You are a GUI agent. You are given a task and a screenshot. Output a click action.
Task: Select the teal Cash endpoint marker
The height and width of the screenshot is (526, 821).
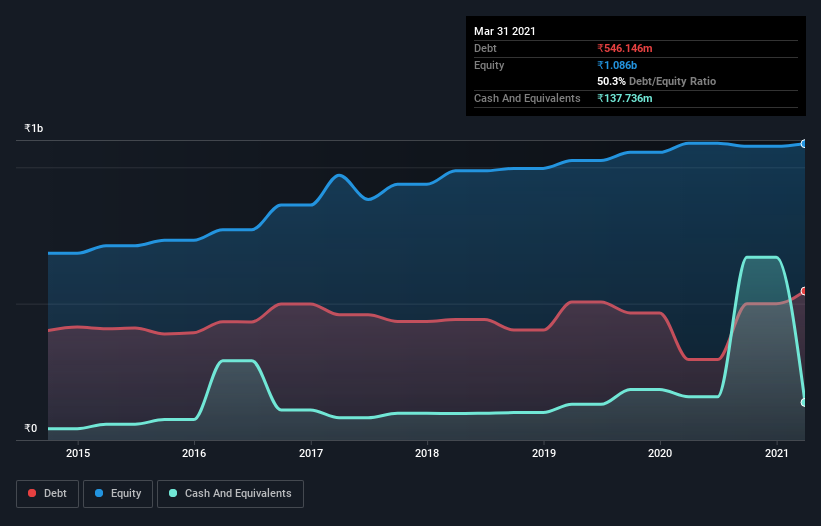click(804, 402)
